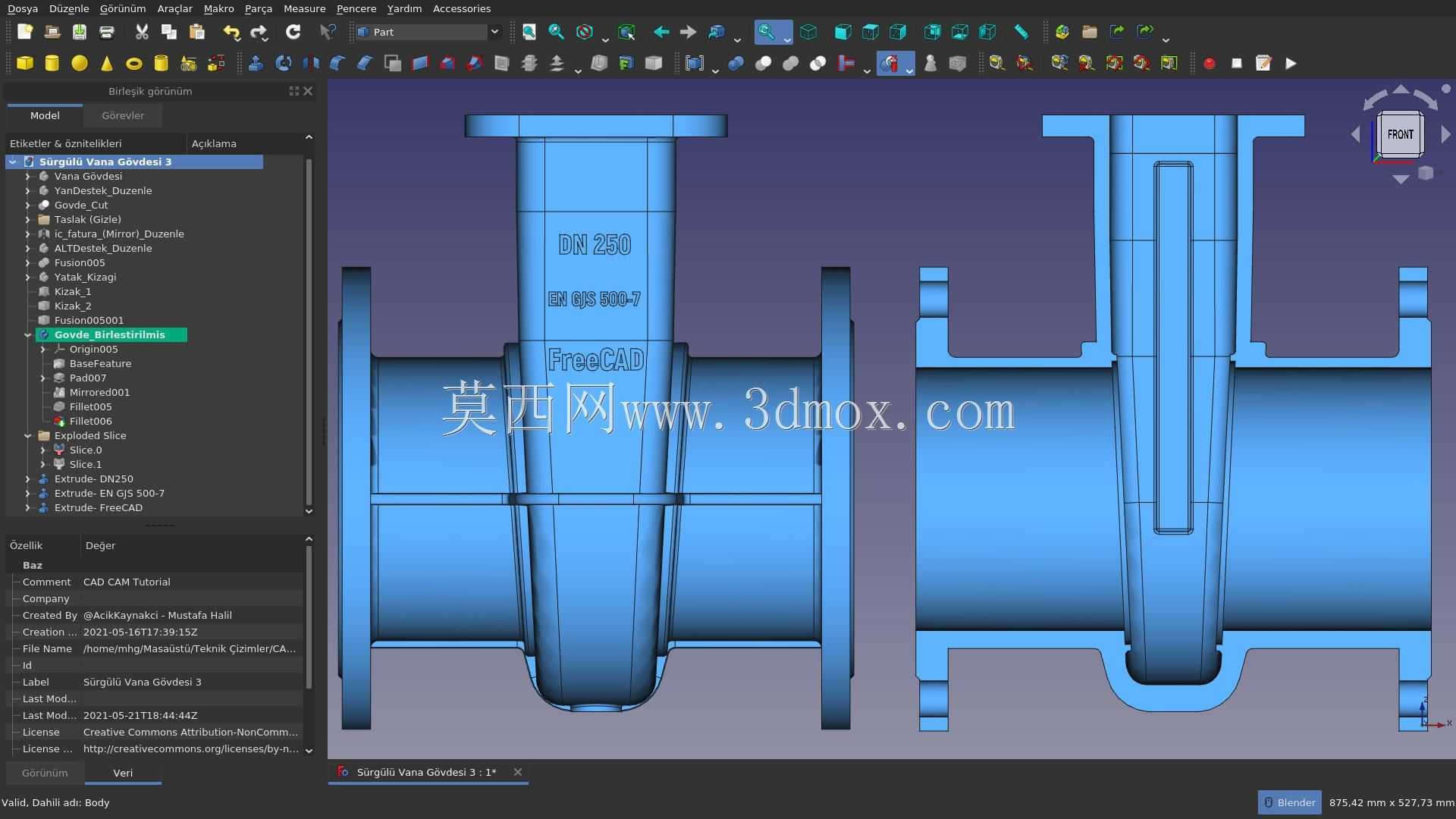Expand the Pad007 item
The width and height of the screenshot is (1456, 819).
pyautogui.click(x=43, y=378)
